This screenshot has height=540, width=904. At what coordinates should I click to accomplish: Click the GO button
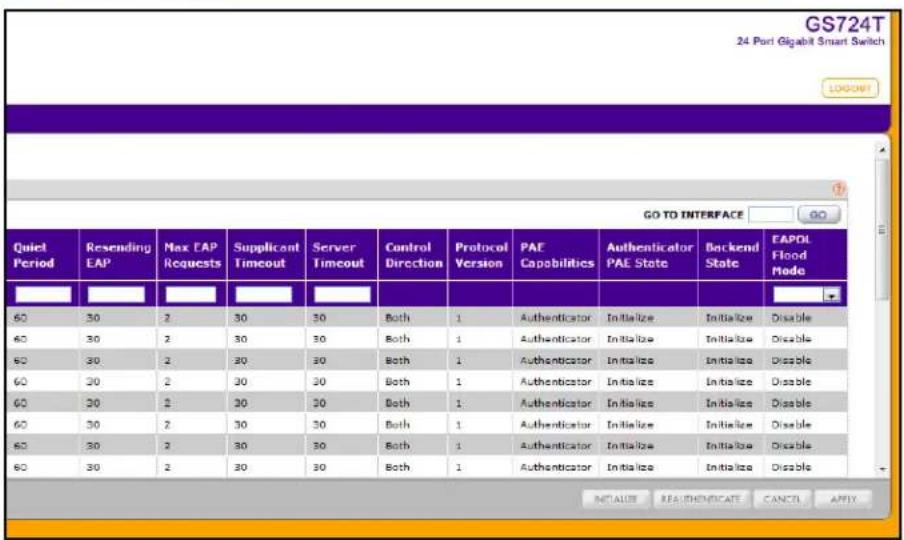click(x=818, y=215)
